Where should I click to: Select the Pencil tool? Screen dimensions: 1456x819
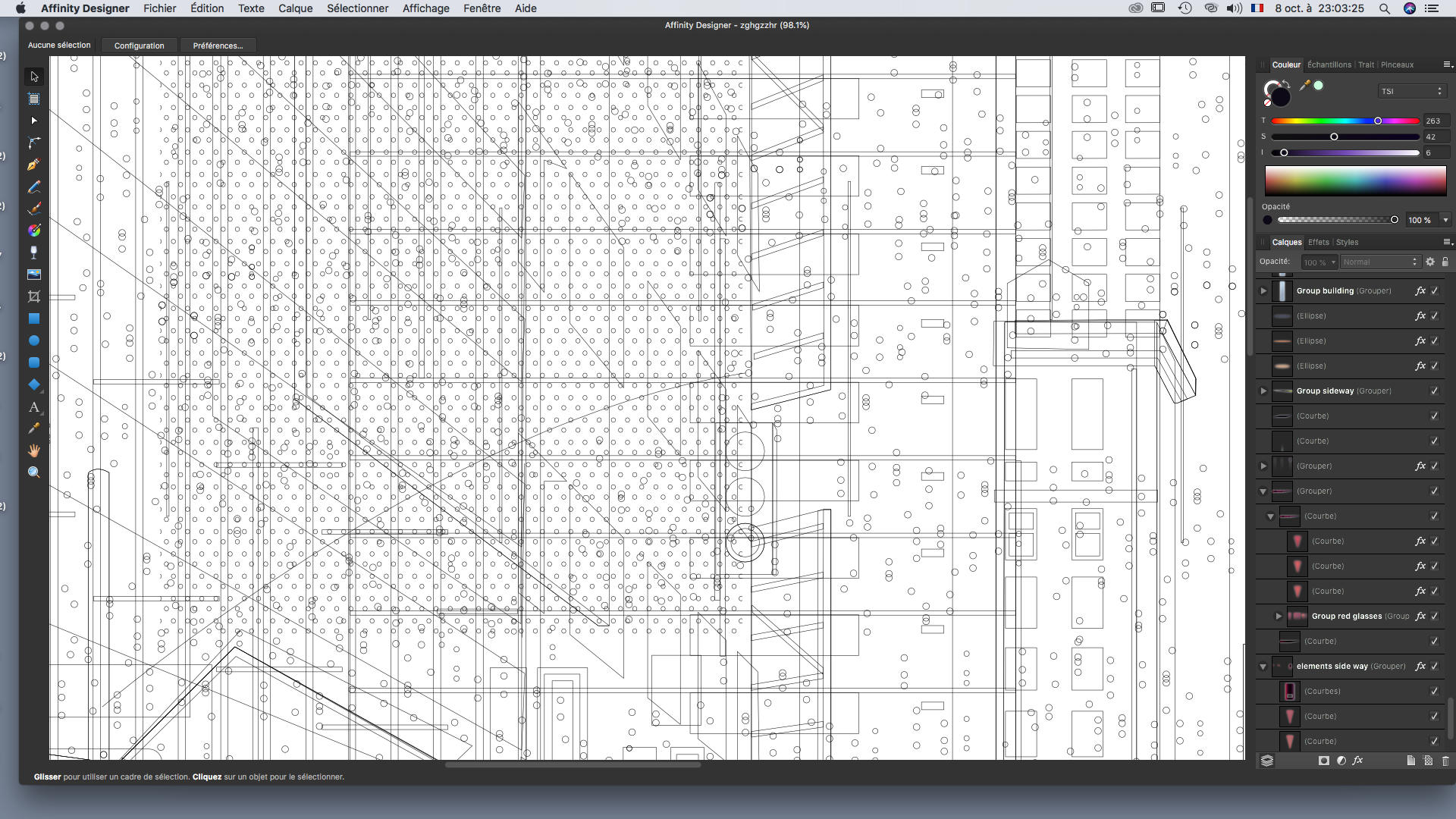[x=34, y=187]
